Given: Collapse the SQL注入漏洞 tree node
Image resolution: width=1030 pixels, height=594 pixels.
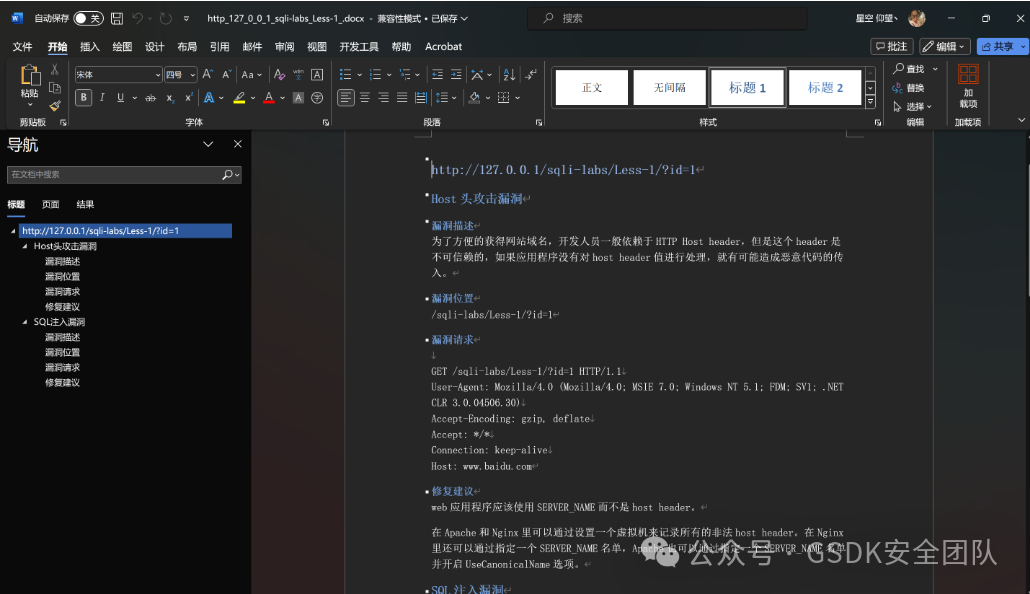Looking at the screenshot, I should [25, 322].
